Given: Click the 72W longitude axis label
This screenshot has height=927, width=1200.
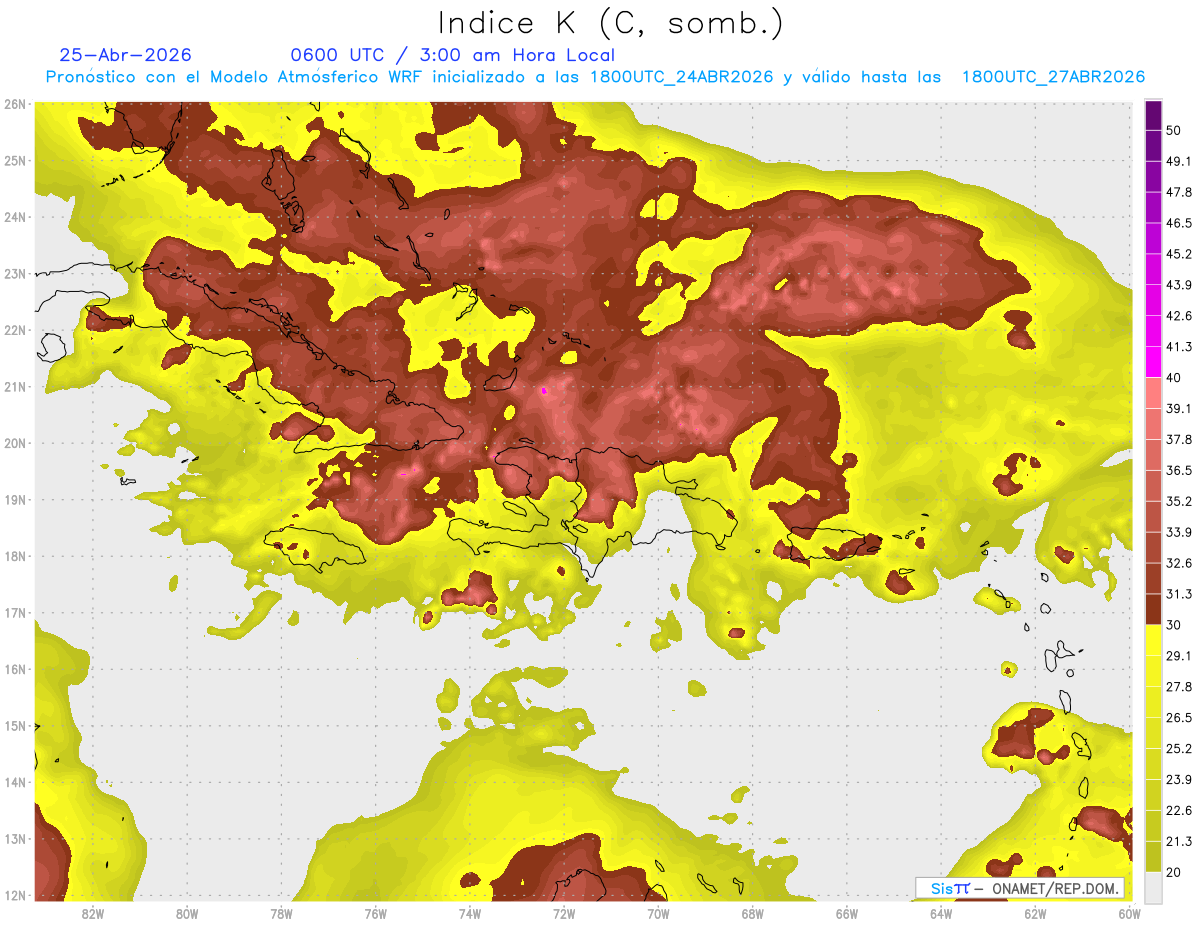Looking at the screenshot, I should point(564,914).
